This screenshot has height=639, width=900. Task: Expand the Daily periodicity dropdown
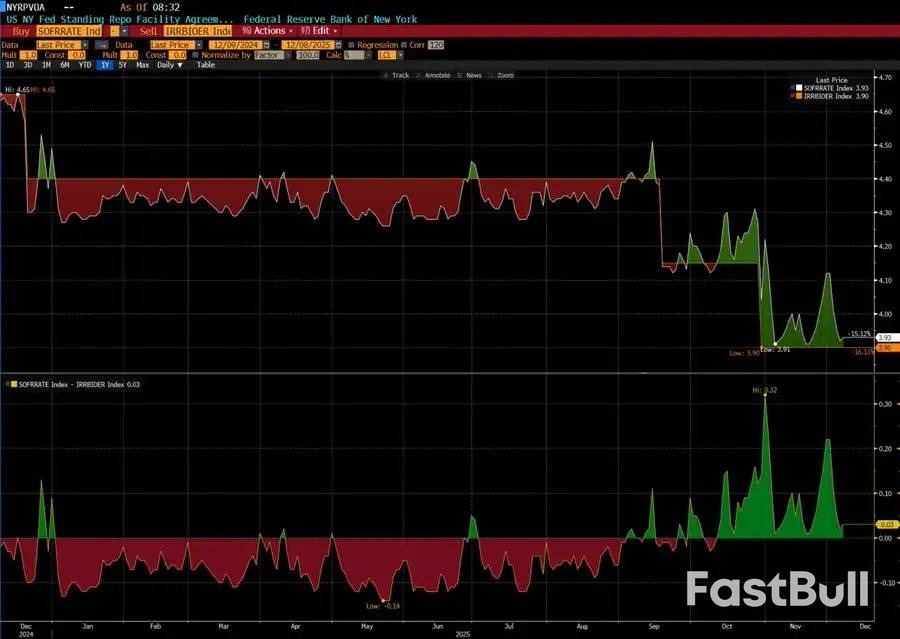coord(171,65)
